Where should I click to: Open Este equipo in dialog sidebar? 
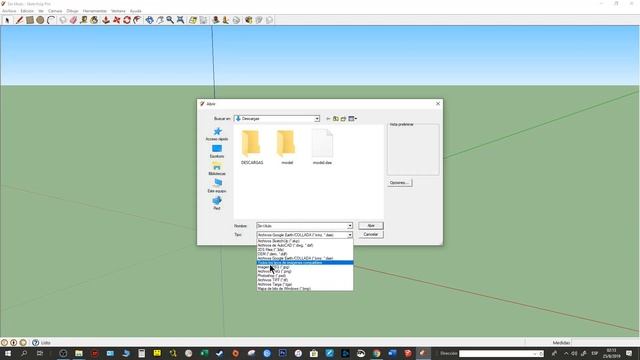click(x=217, y=186)
